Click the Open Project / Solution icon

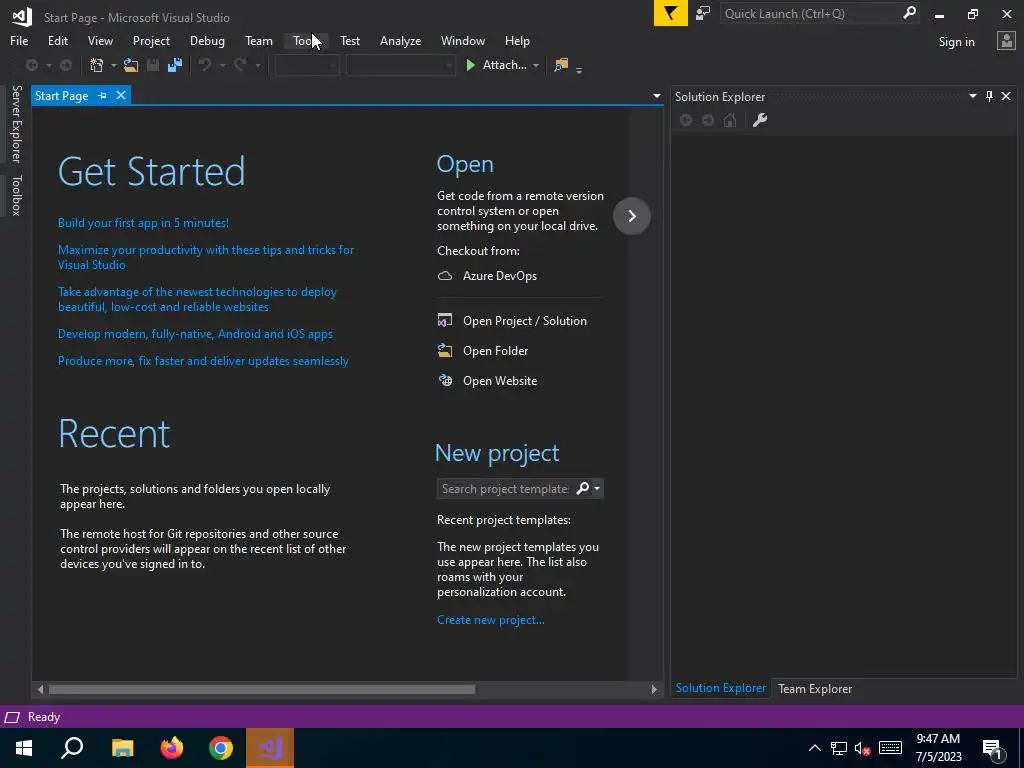(445, 320)
